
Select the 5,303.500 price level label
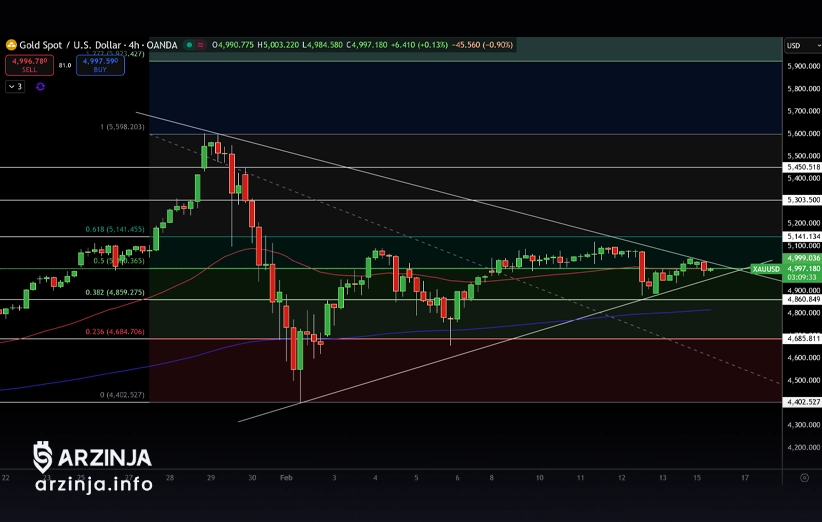pos(802,200)
